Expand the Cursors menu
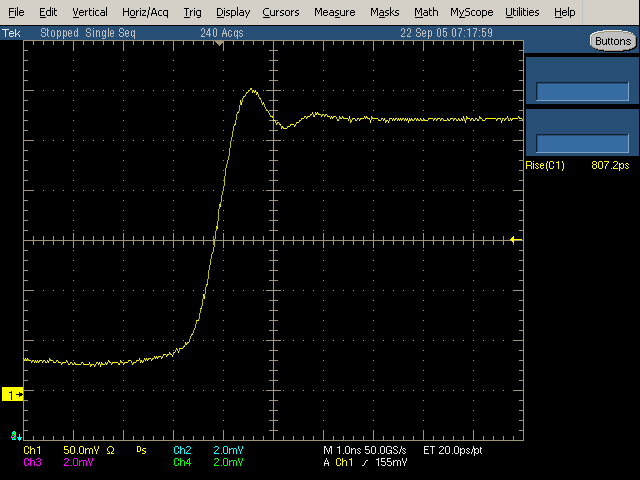The width and height of the screenshot is (640, 480). [280, 12]
